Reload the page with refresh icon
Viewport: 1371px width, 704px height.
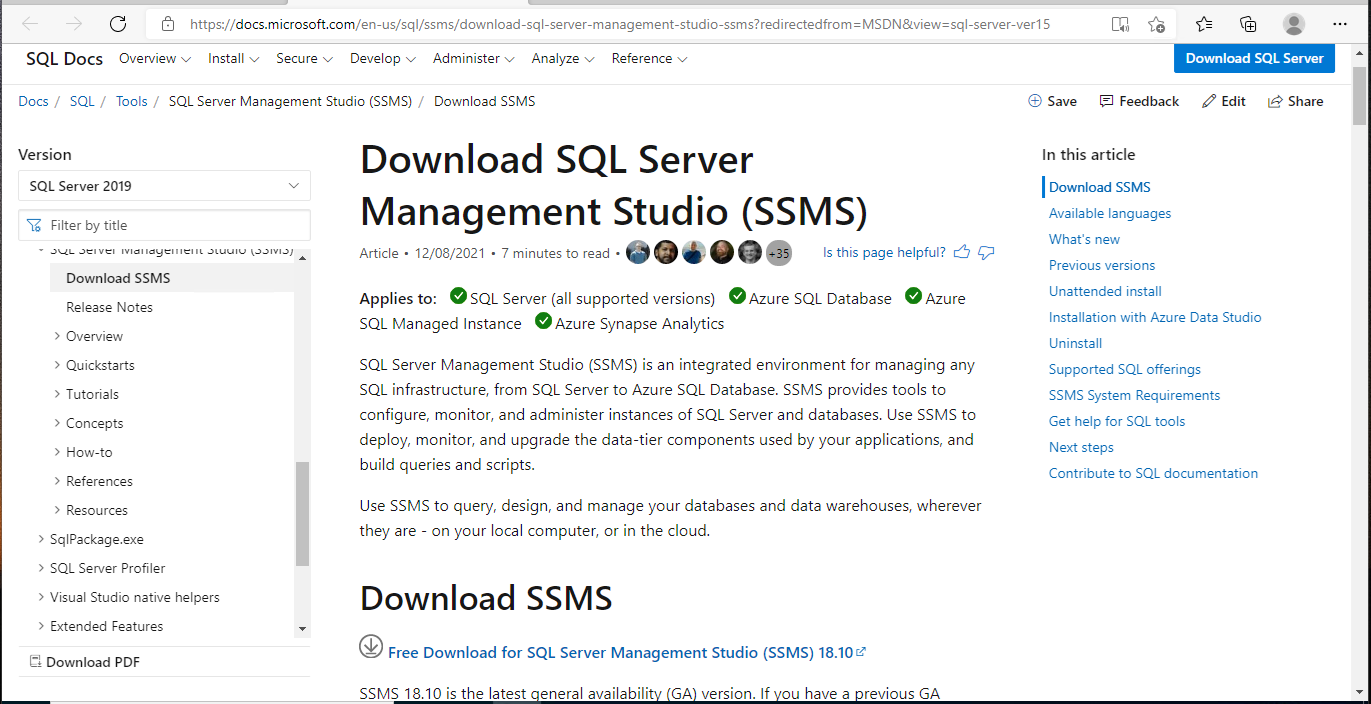tap(118, 24)
